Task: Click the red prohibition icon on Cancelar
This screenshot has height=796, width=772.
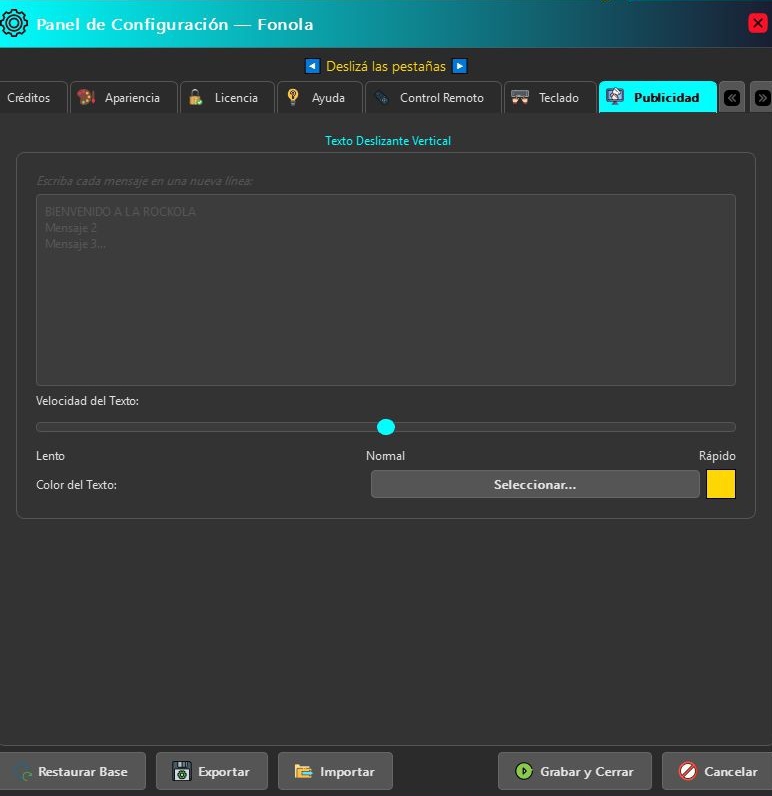Action: (688, 771)
